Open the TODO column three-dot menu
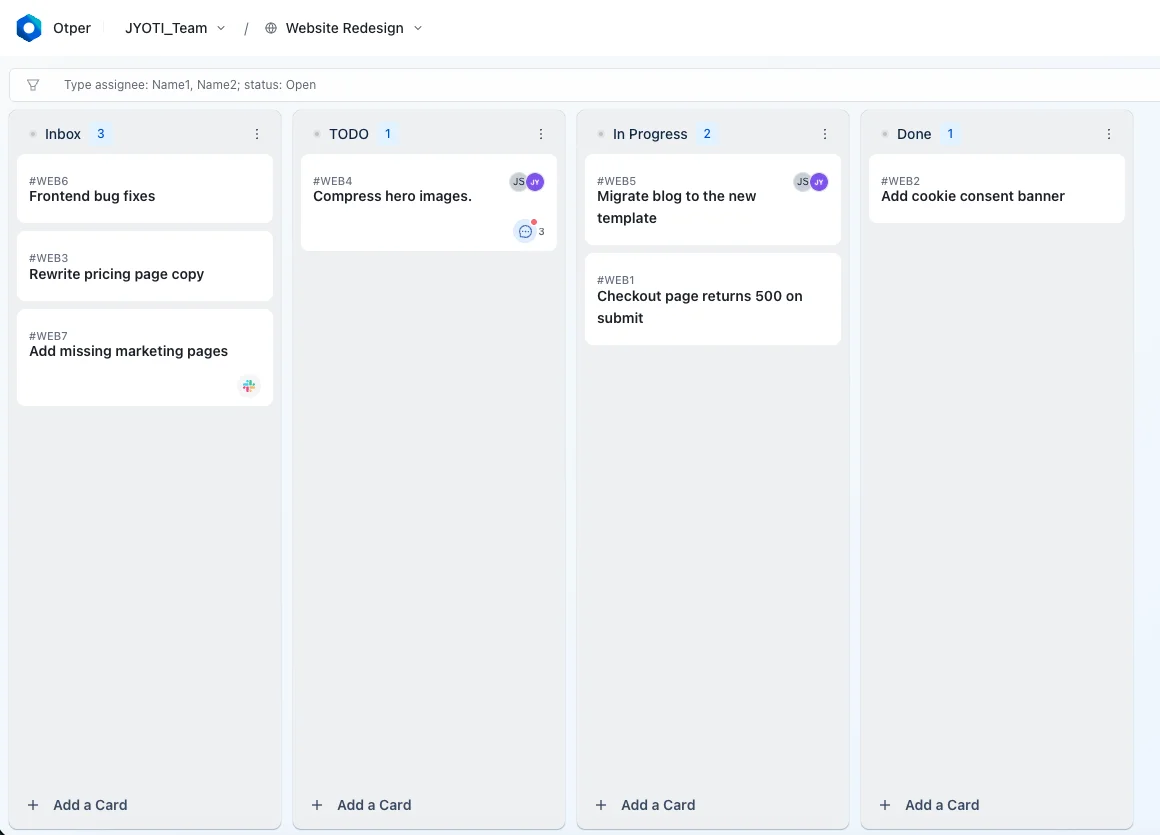This screenshot has width=1160, height=835. point(541,134)
